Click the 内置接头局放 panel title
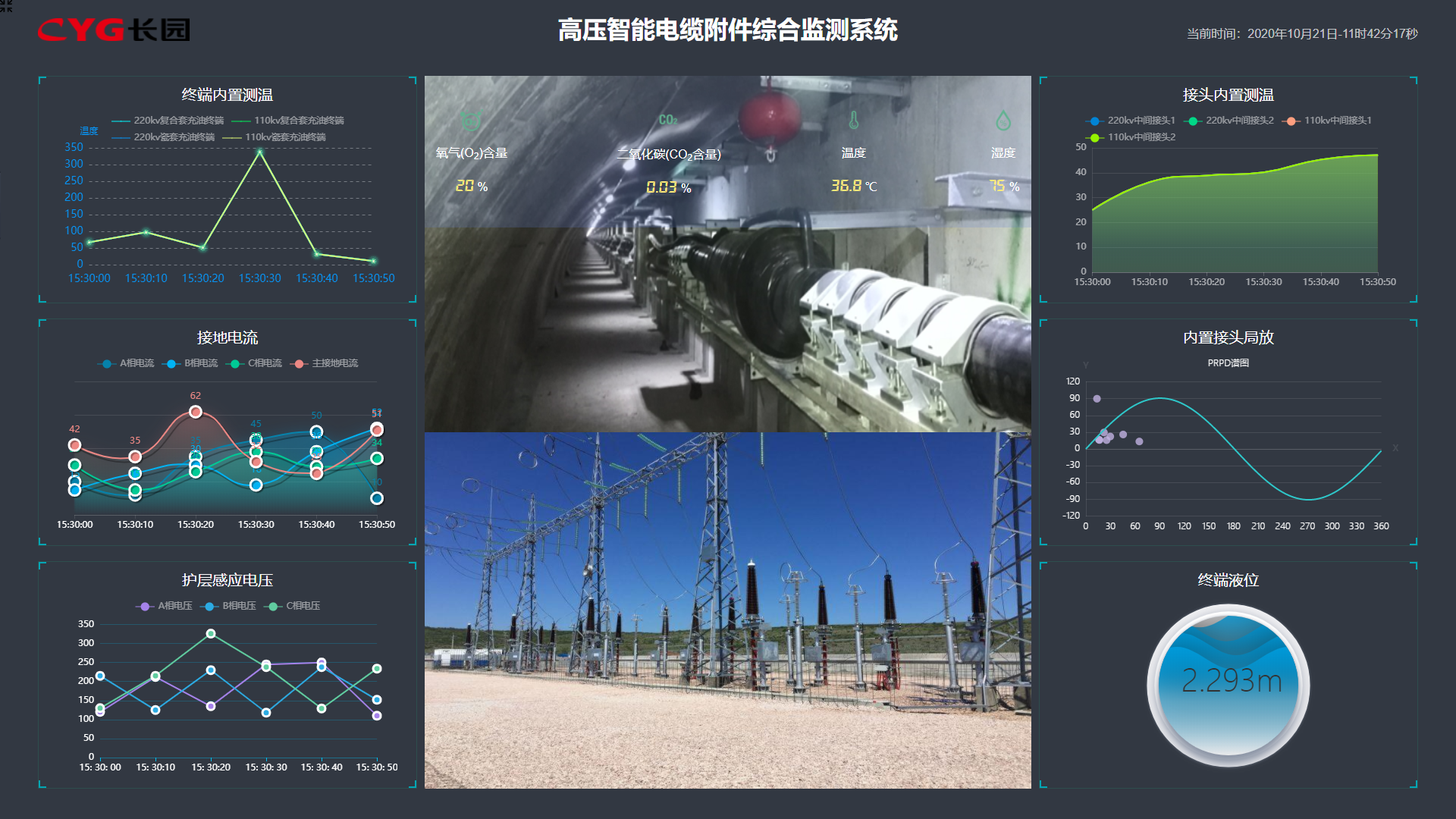 coord(1228,337)
